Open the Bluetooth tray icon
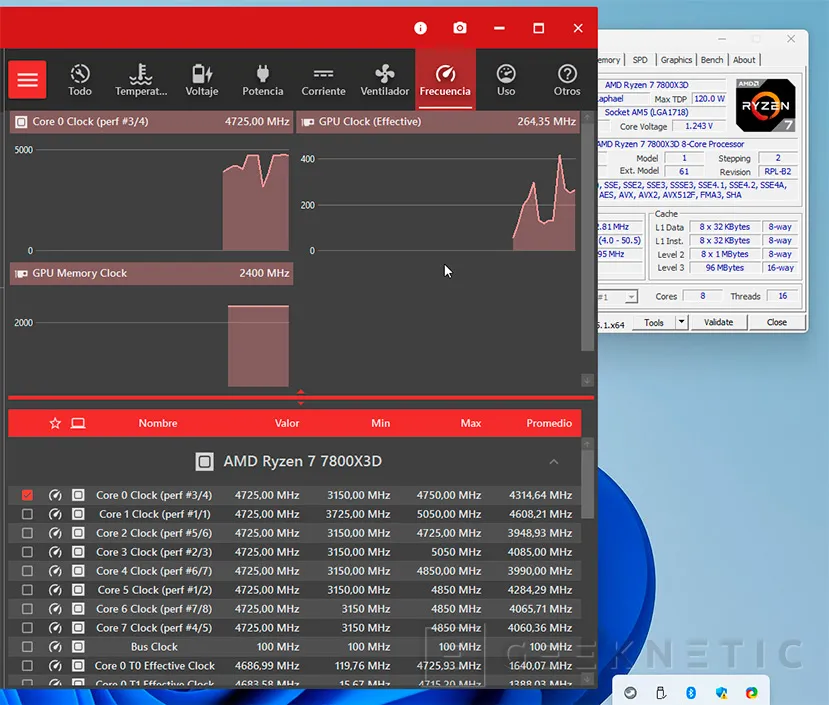The height and width of the screenshot is (705, 829). pyautogui.click(x=691, y=692)
